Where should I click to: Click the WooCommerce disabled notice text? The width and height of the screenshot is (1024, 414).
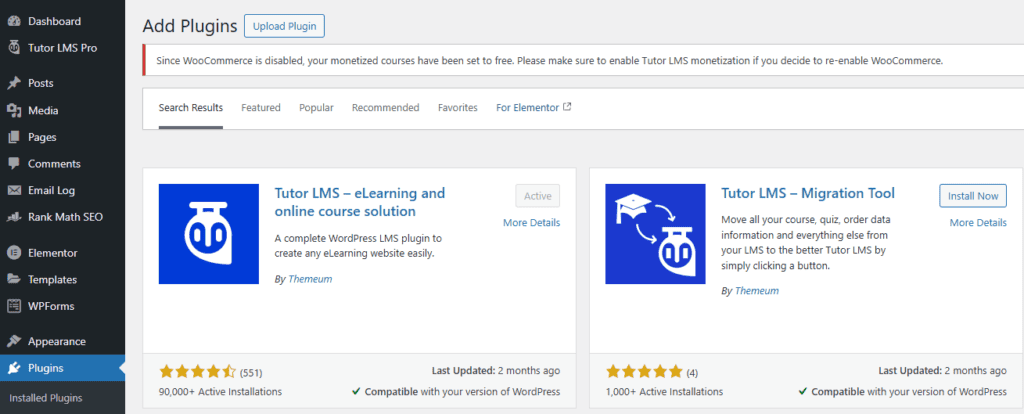[550, 61]
